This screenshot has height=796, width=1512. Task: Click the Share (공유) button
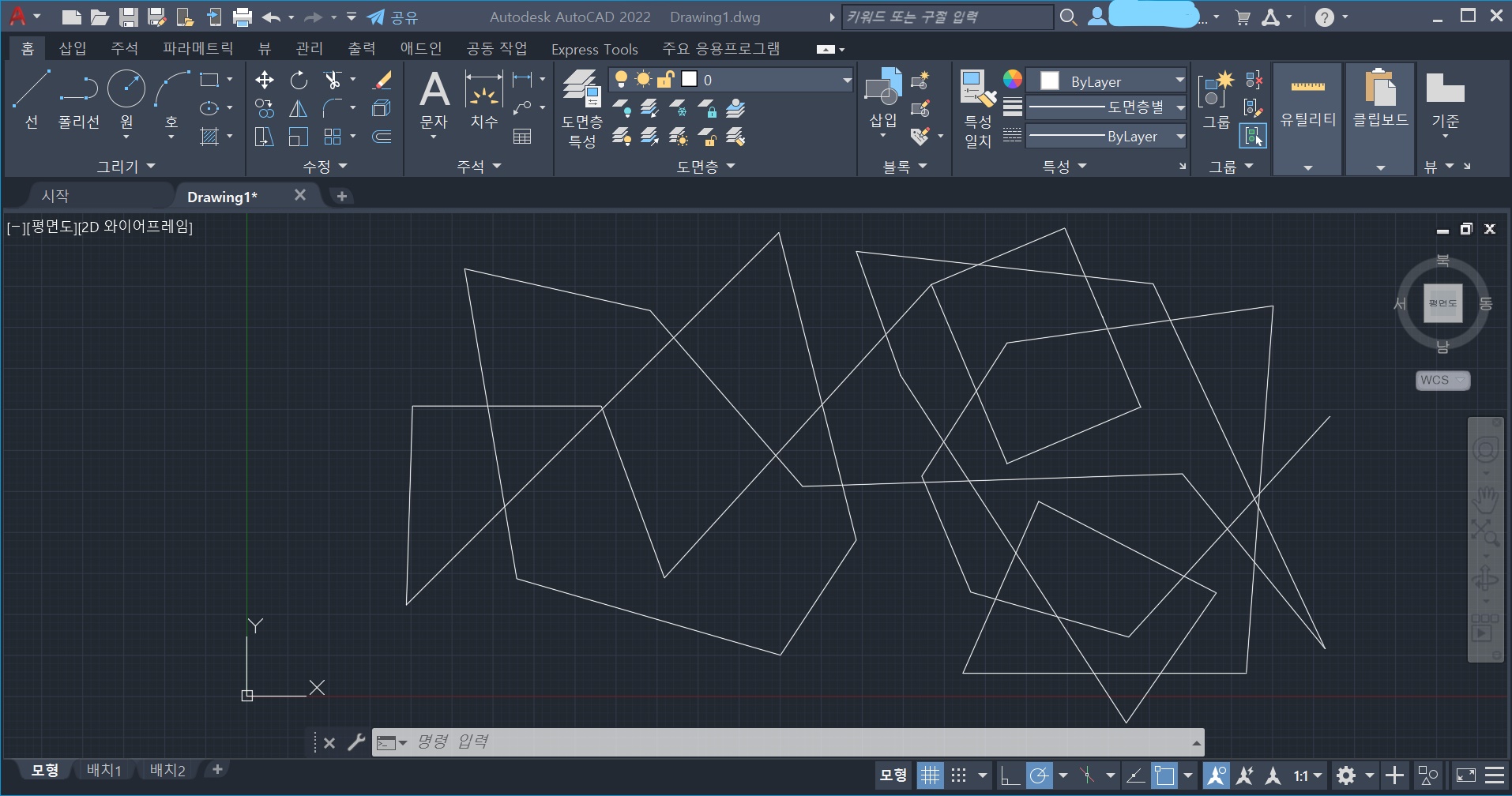pos(393,17)
